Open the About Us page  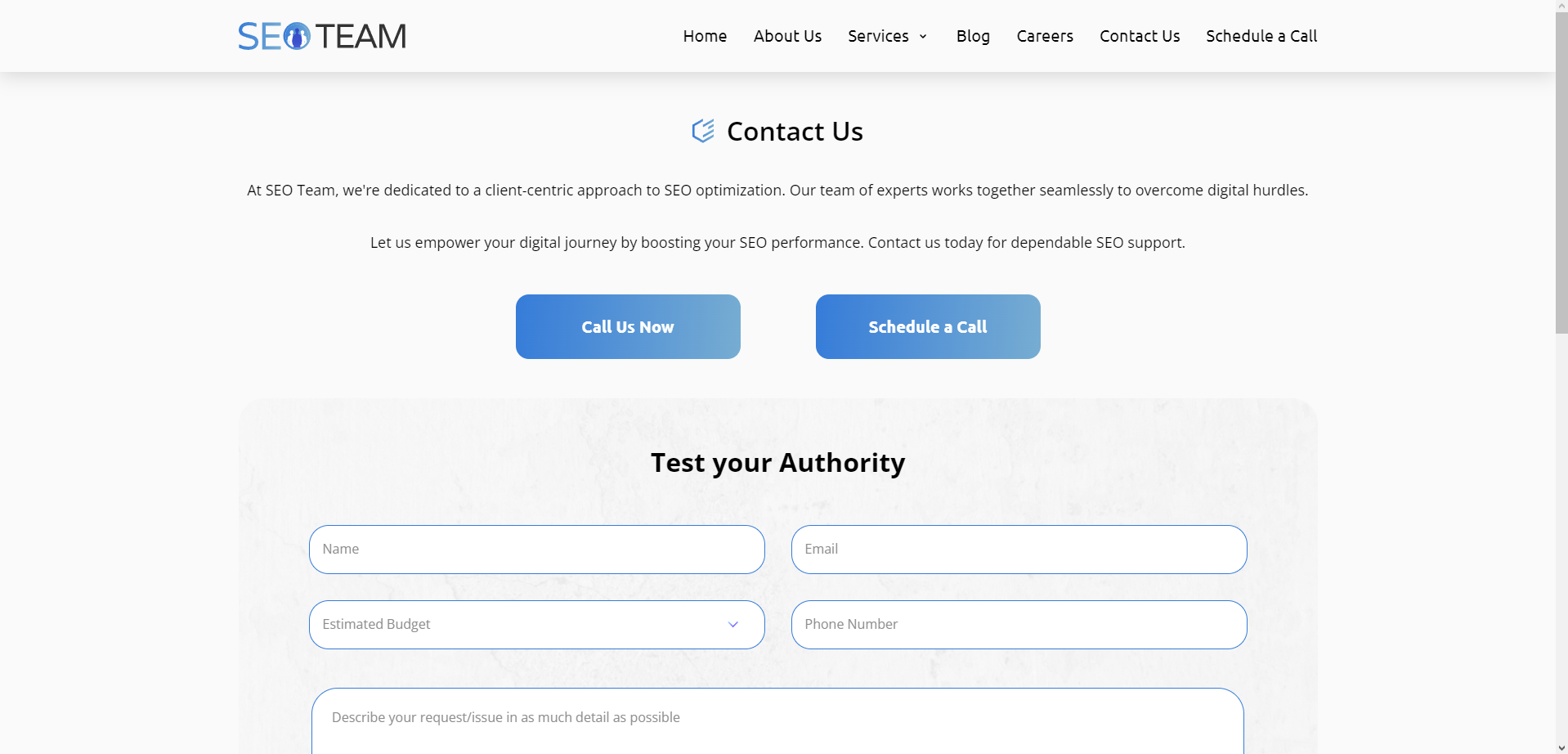point(787,36)
